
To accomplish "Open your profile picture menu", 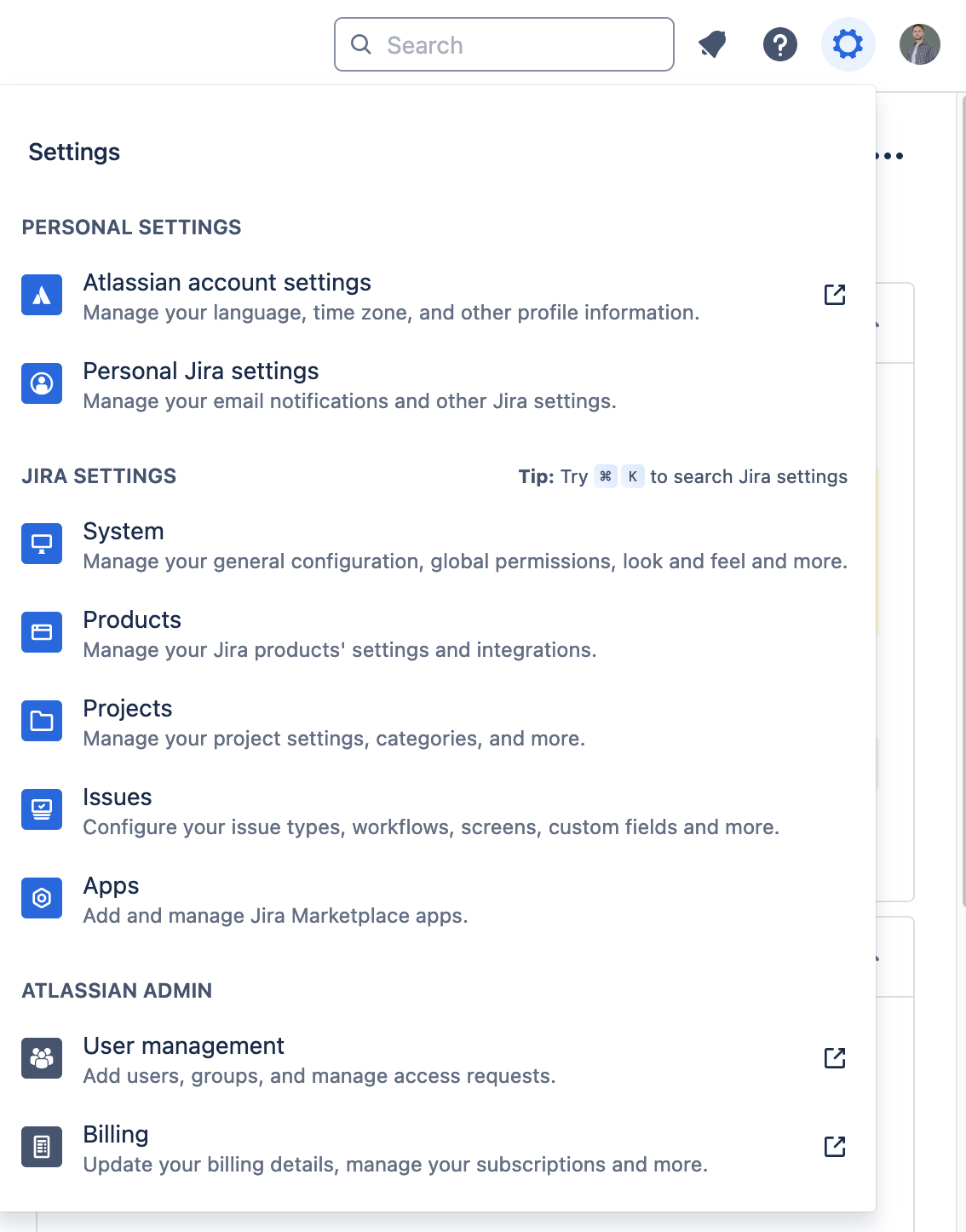I will (920, 44).
